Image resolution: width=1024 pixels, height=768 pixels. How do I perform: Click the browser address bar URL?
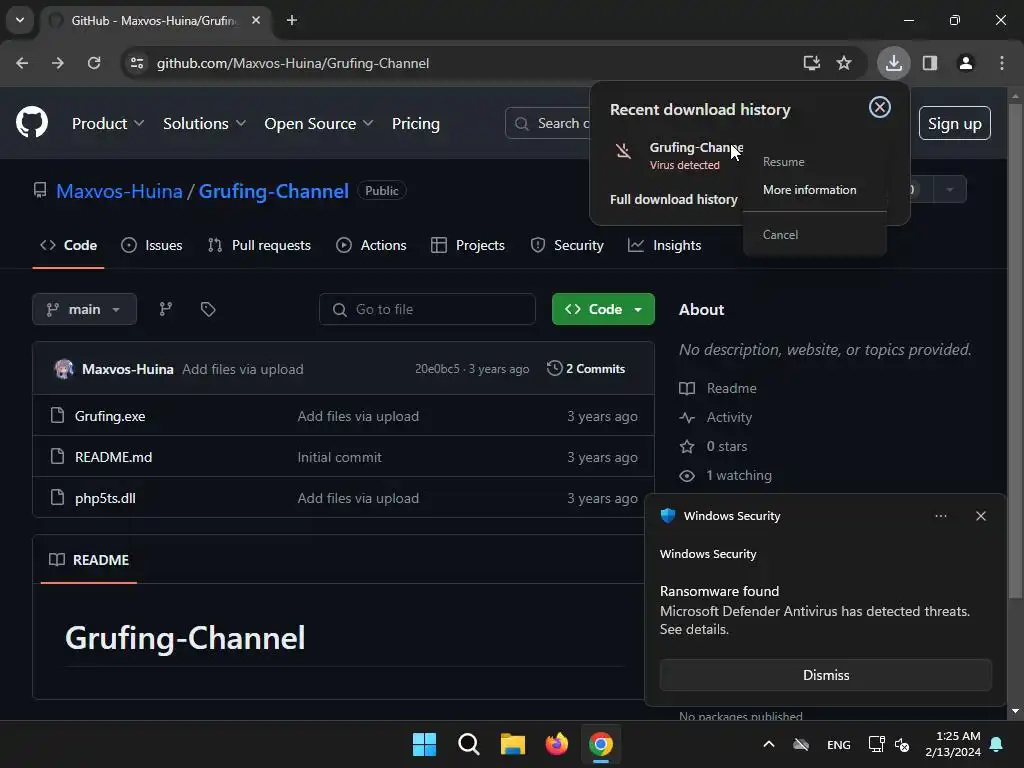coord(293,63)
